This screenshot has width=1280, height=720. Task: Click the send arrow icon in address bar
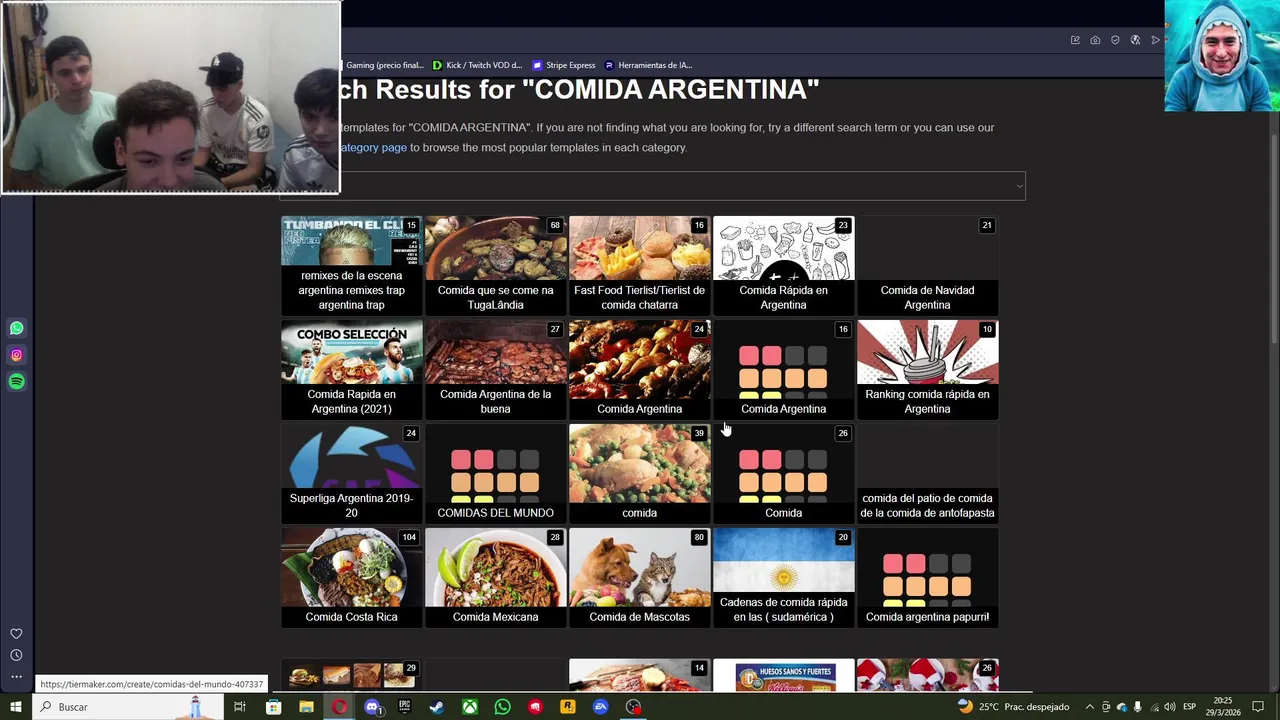point(1155,40)
